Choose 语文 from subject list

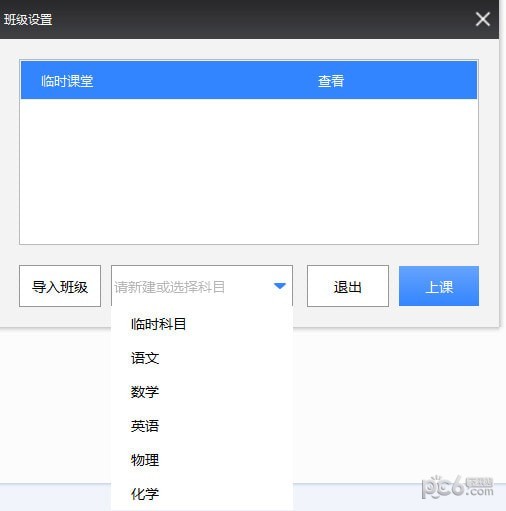pyautogui.click(x=202, y=358)
